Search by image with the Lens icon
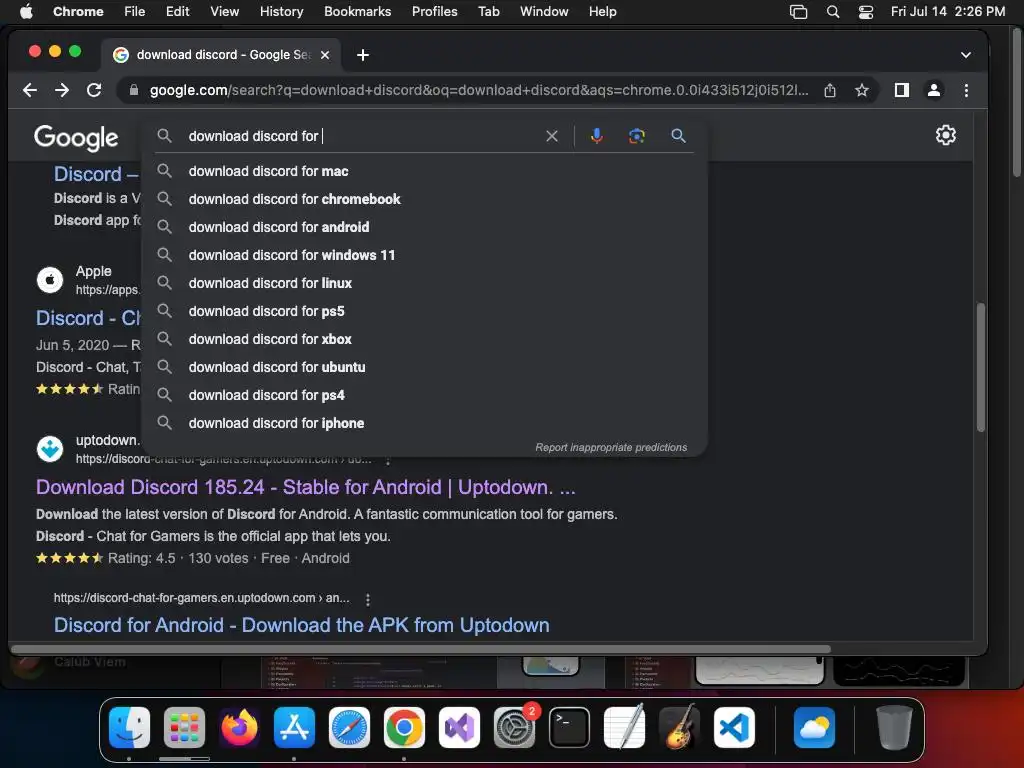The width and height of the screenshot is (1024, 768). coord(637,136)
